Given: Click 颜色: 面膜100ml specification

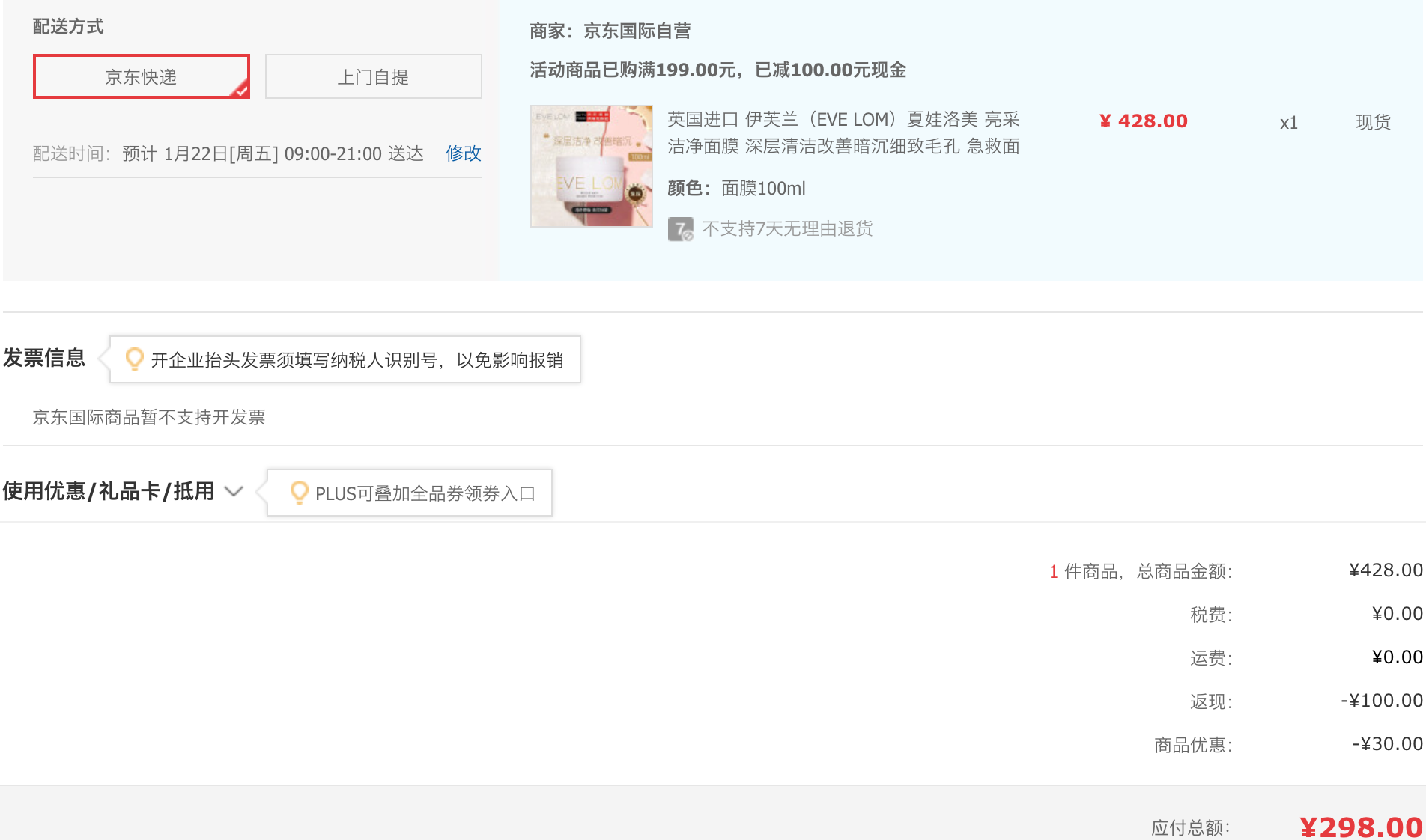Looking at the screenshot, I should point(736,188).
